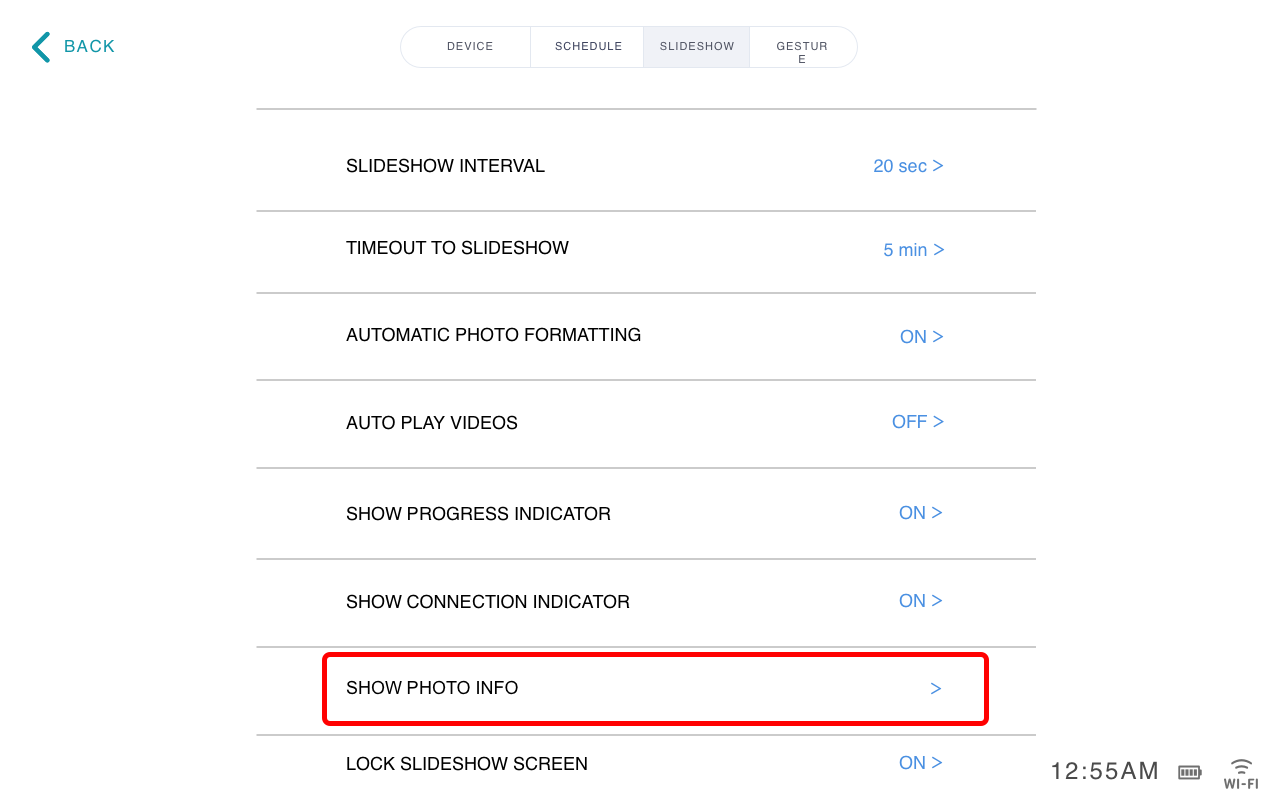Toggle Lock Slideshow Screen ON value
Image resolution: width=1263 pixels, height=793 pixels.
pos(920,763)
